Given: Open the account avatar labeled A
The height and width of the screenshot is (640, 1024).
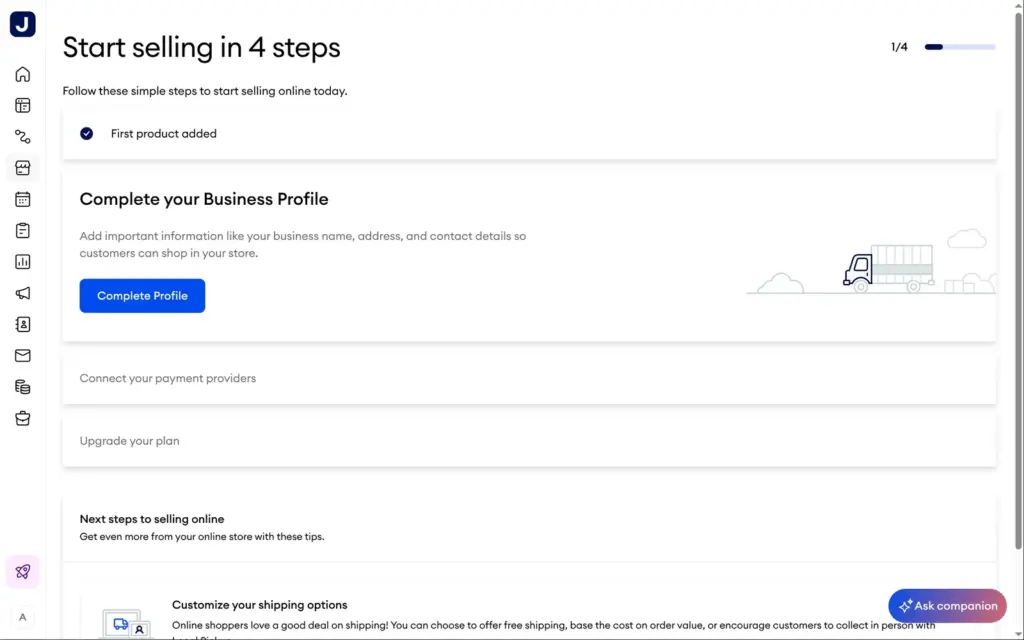Looking at the screenshot, I should [x=22, y=617].
